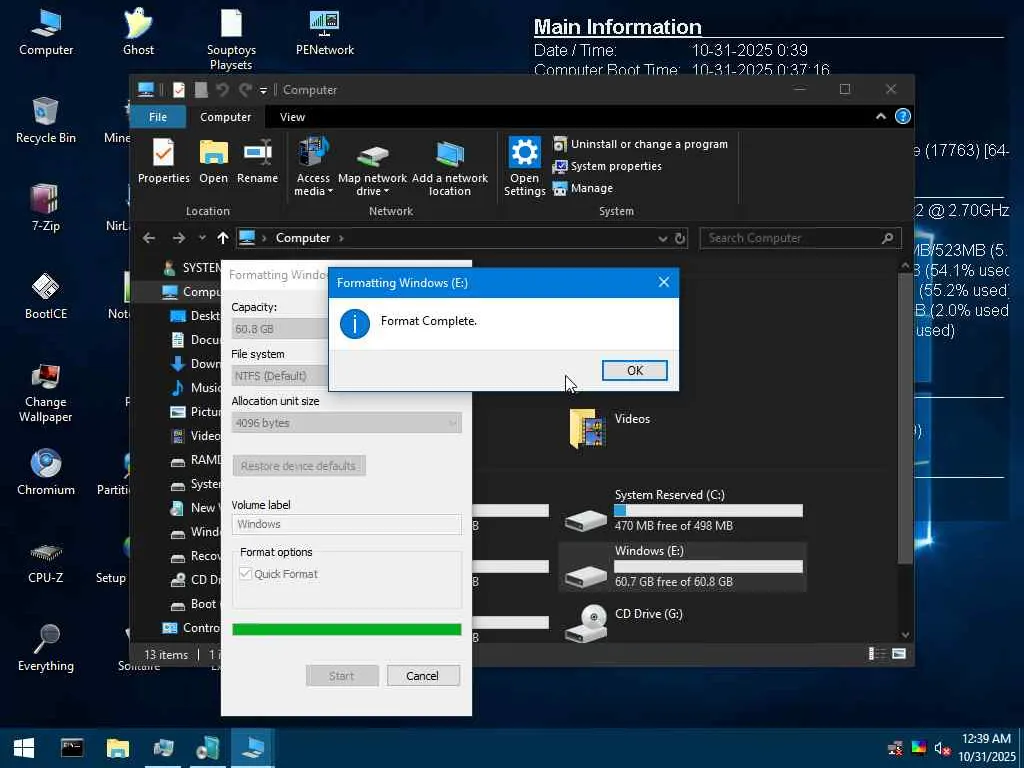Open Change Wallpaper desktop shortcut
Image resolution: width=1024 pixels, height=768 pixels.
(46, 392)
